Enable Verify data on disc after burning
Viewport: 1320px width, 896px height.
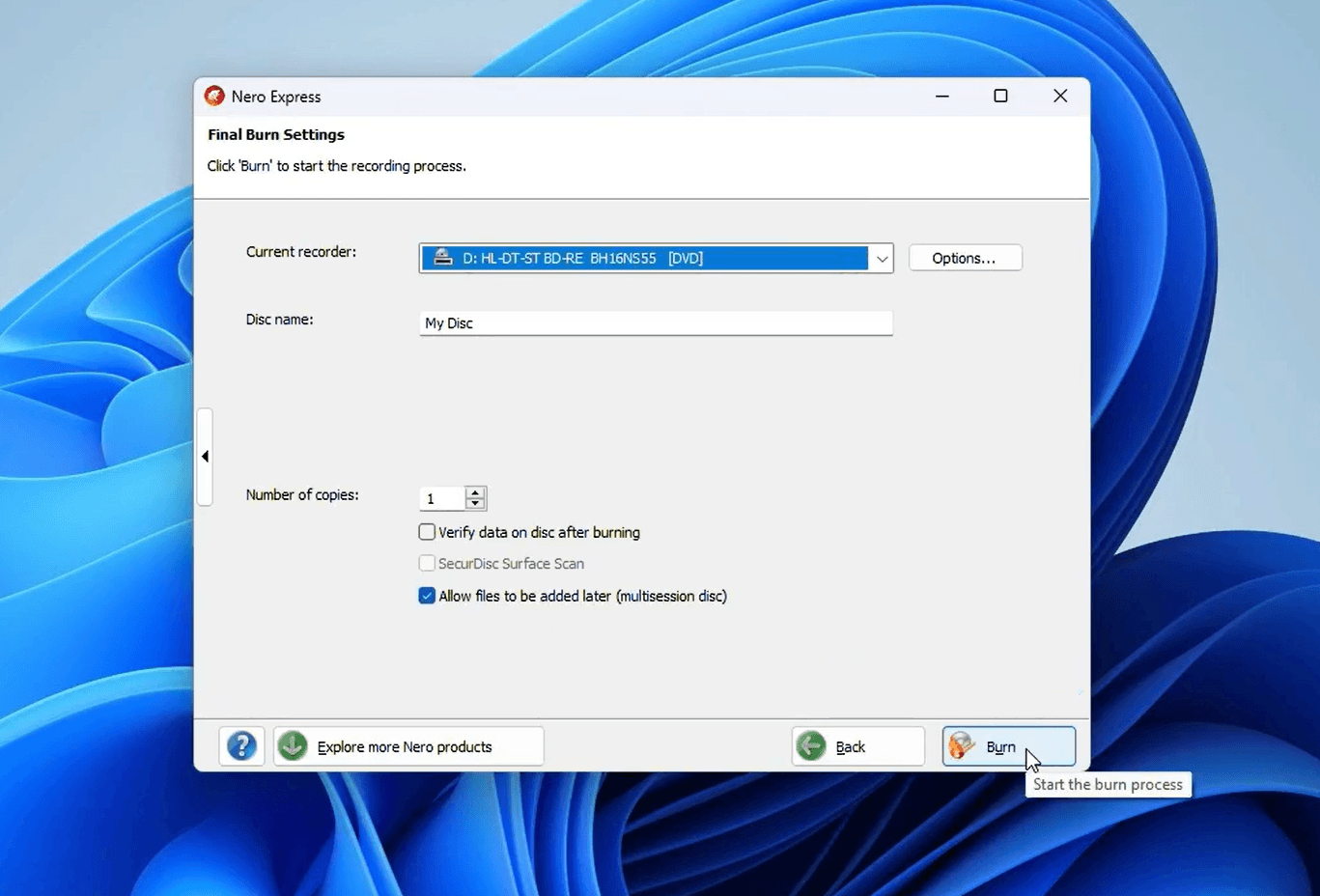click(x=427, y=532)
